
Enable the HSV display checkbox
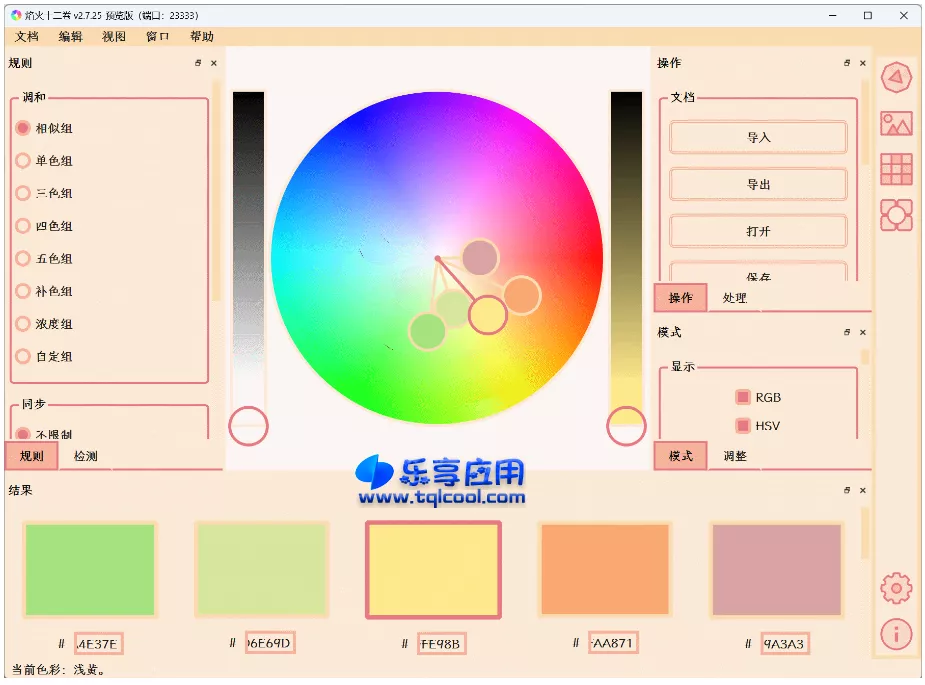[x=743, y=426]
